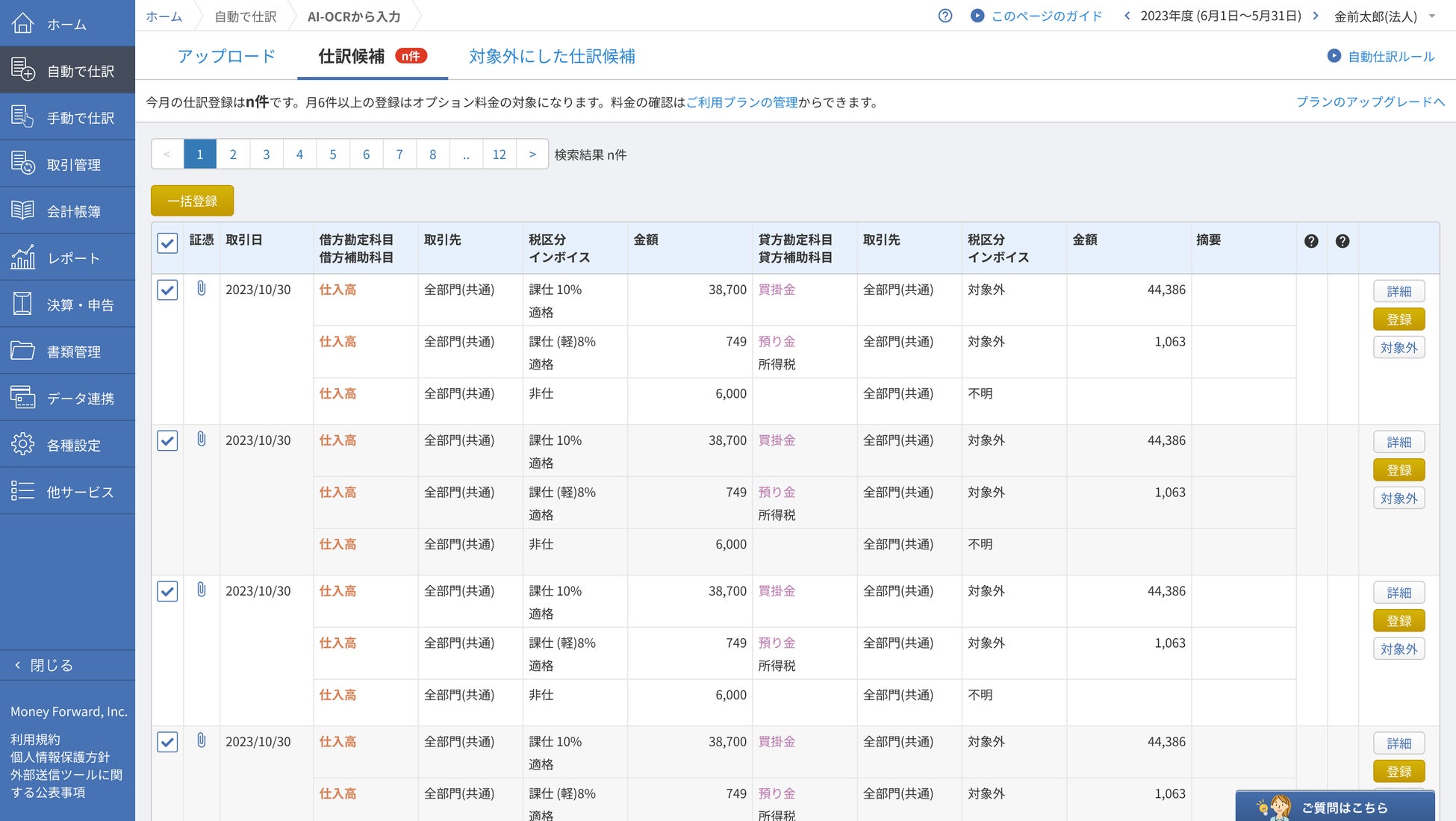Click the レポート chart icon in sidebar
Image resolution: width=1456 pixels, height=821 pixels.
click(x=23, y=257)
